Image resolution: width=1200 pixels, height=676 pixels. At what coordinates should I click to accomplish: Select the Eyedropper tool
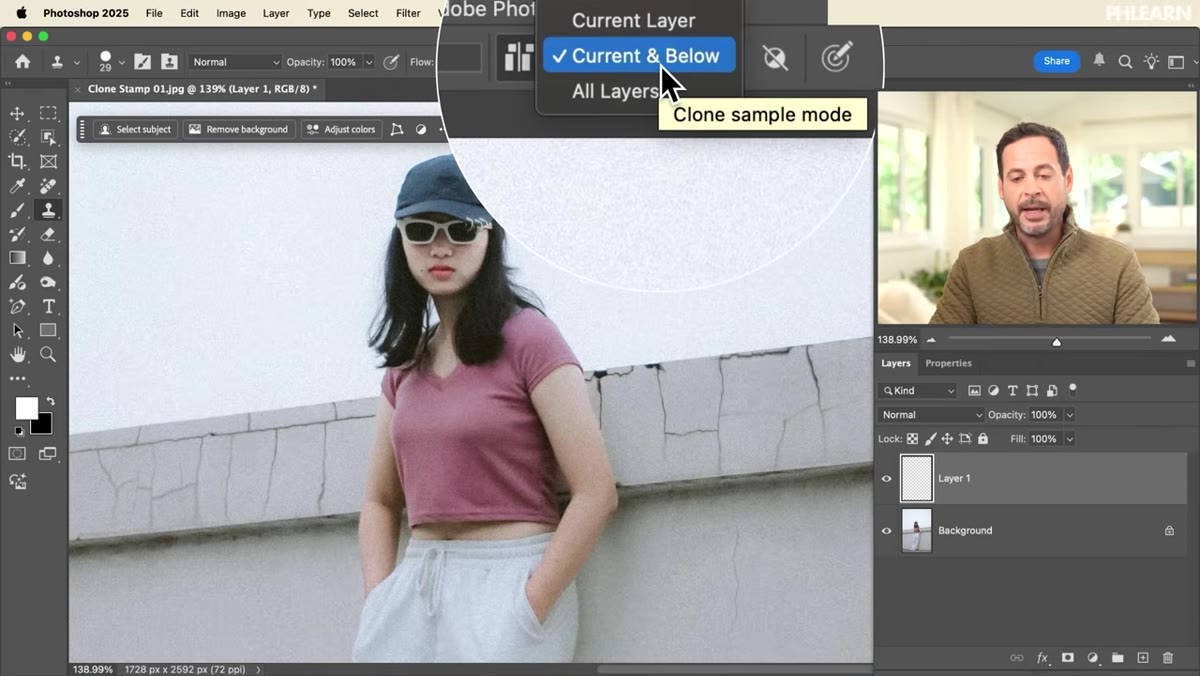point(17,186)
